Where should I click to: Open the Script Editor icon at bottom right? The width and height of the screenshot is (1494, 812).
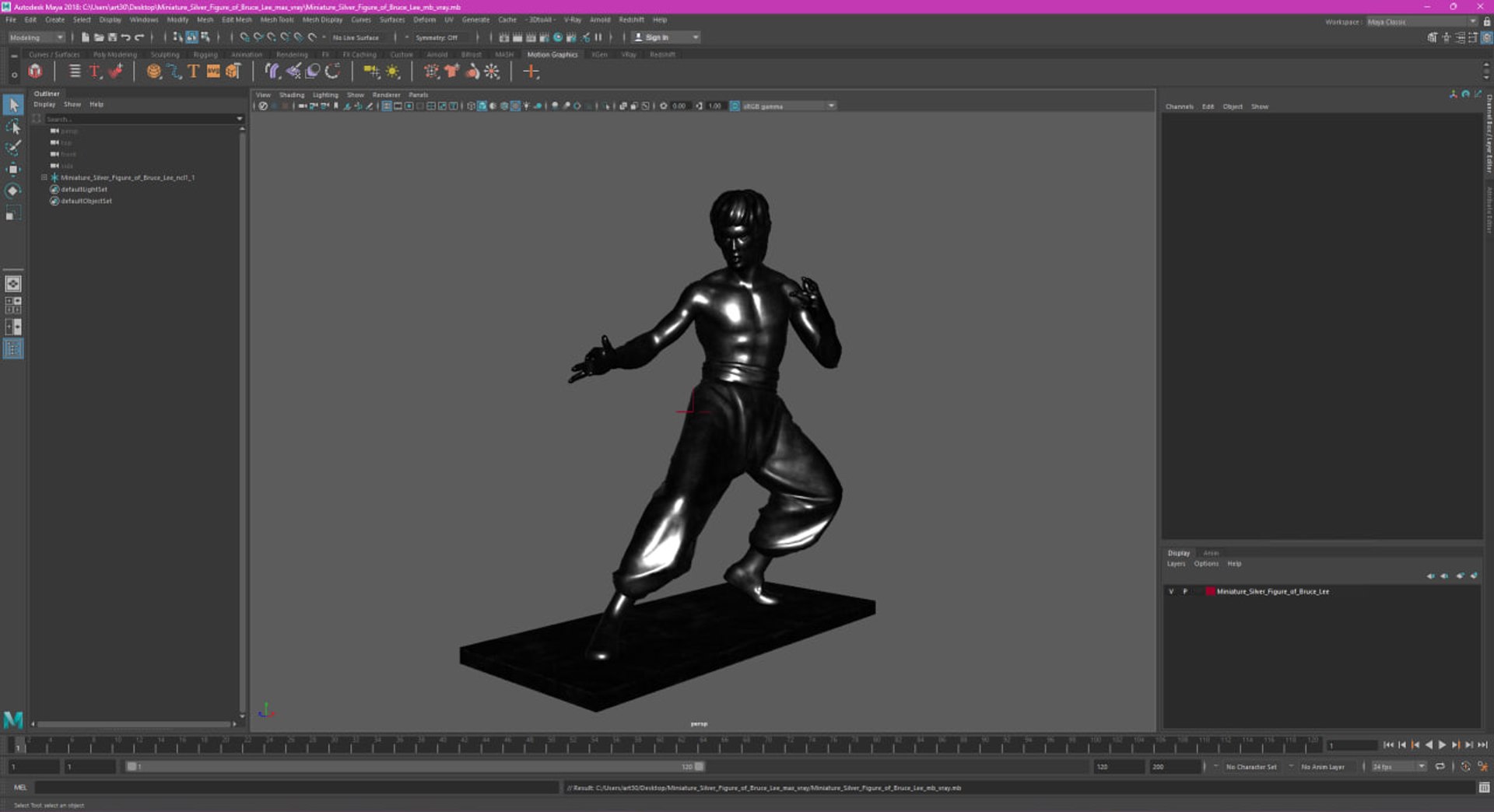pos(1484,788)
